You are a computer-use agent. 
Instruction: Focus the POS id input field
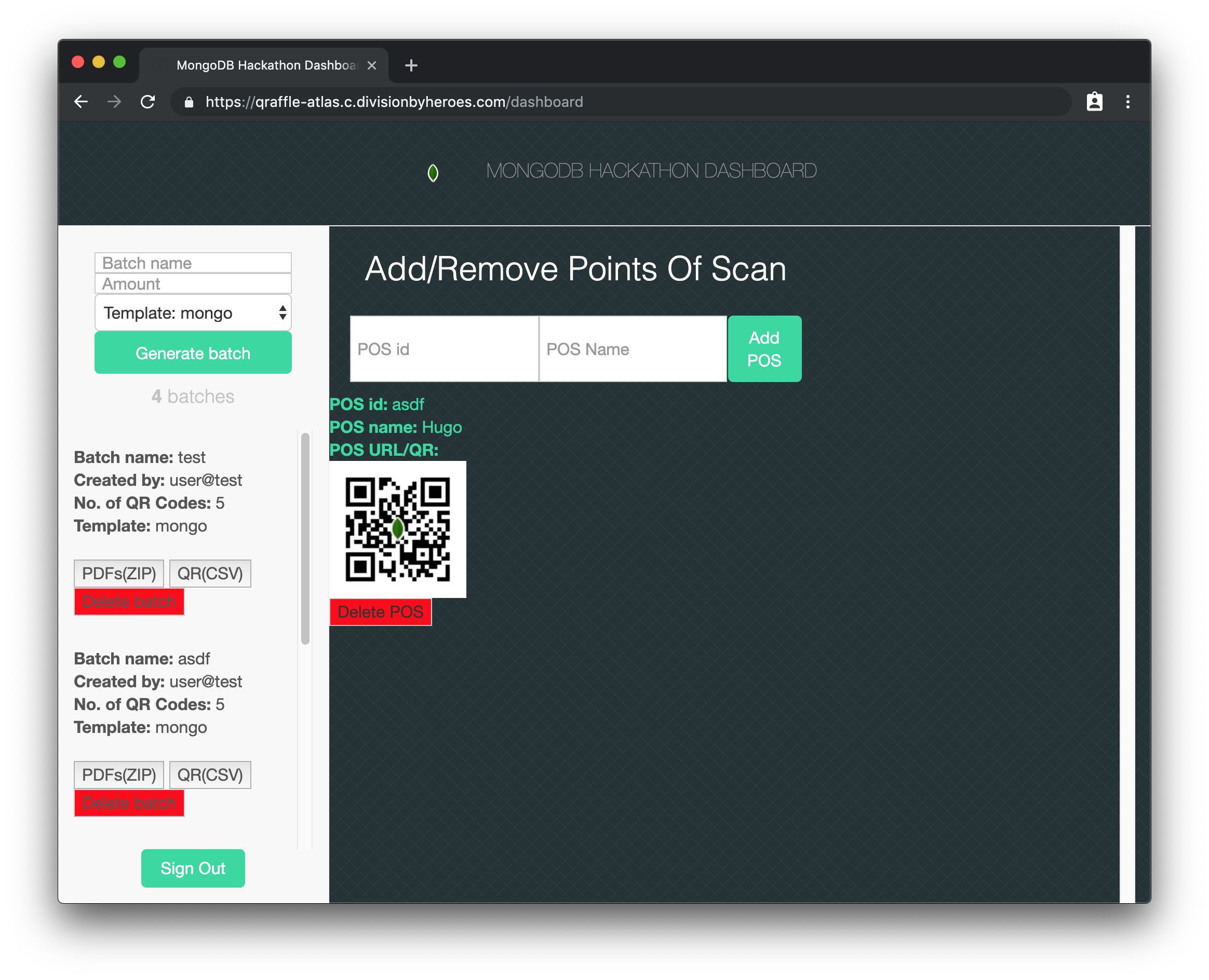(x=444, y=349)
